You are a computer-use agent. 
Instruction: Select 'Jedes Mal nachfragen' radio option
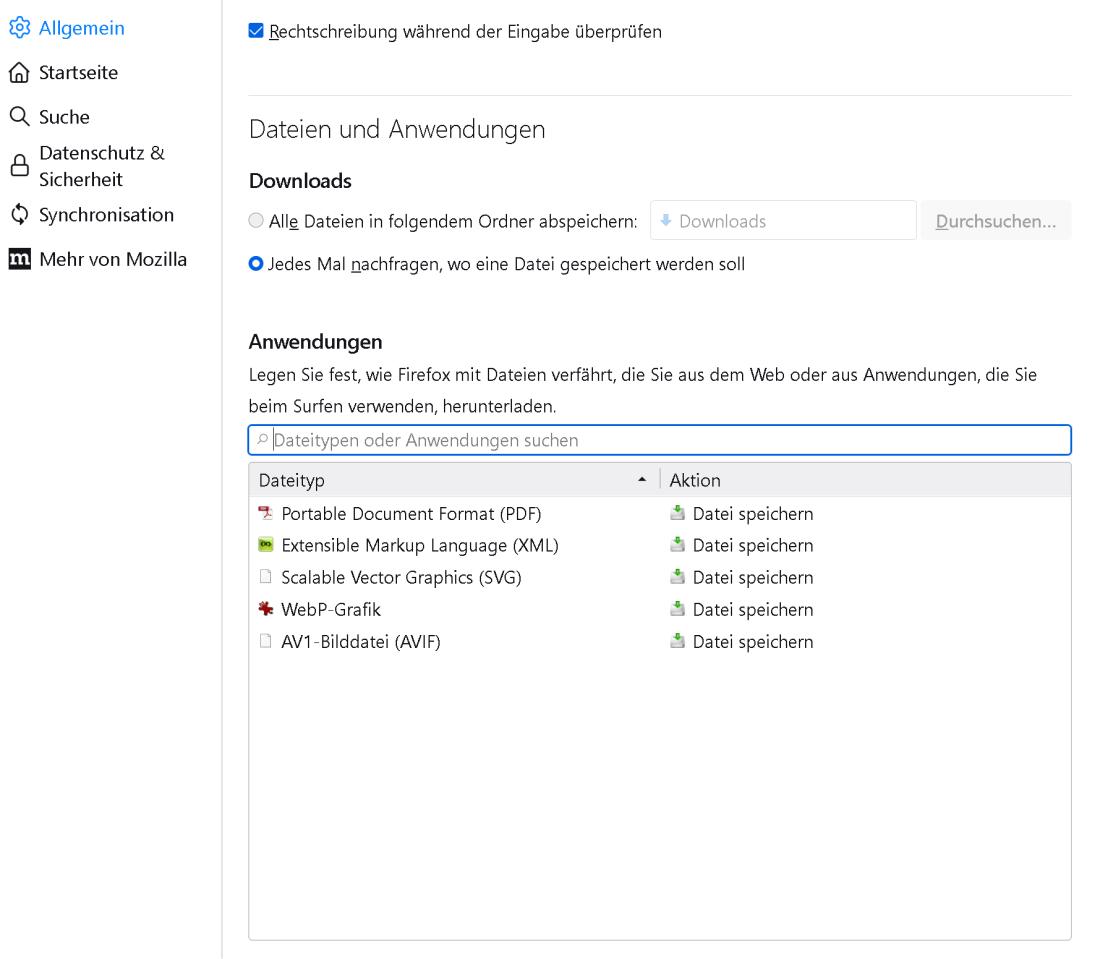pyautogui.click(x=257, y=265)
